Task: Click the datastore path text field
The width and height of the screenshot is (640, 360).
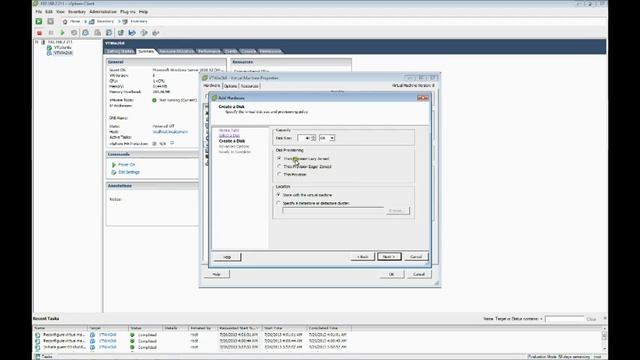Action: coord(333,211)
